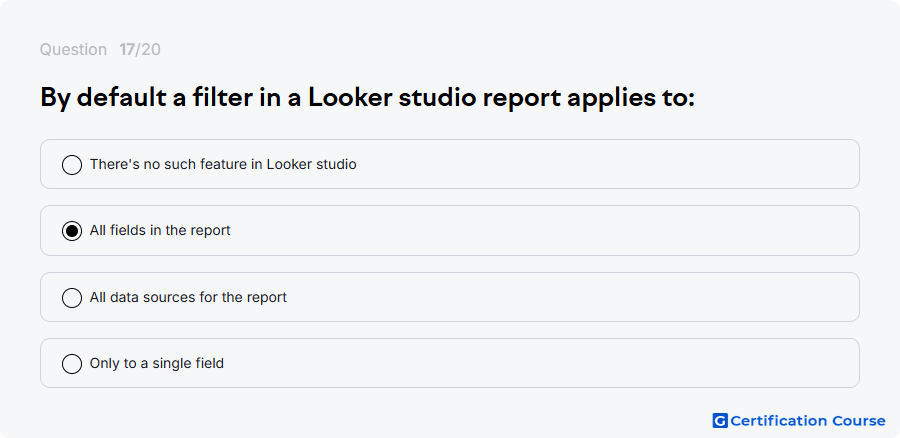Click the "Question" label at the top

(73, 50)
